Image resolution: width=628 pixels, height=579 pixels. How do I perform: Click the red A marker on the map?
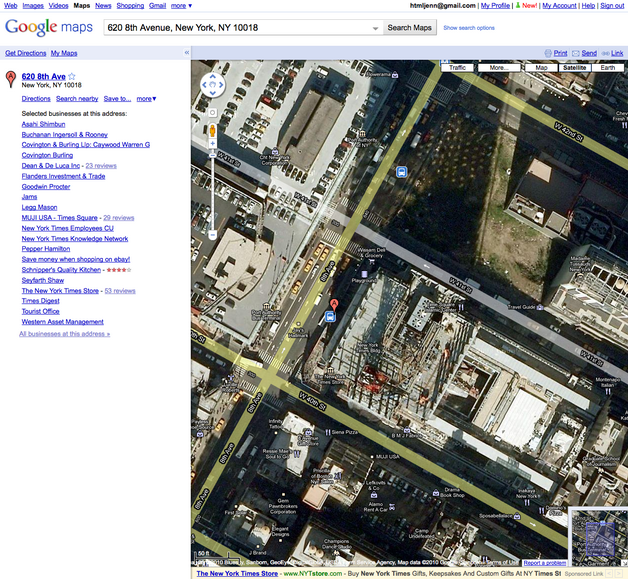coord(334,304)
